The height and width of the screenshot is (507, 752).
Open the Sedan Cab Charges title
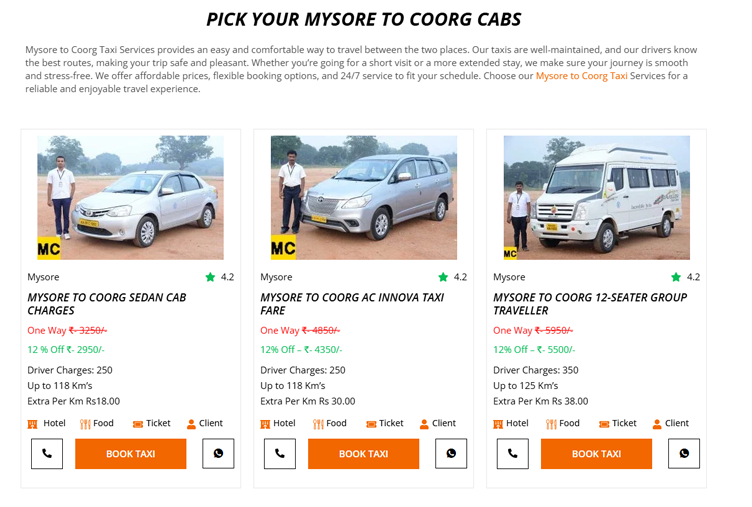[x=107, y=304]
